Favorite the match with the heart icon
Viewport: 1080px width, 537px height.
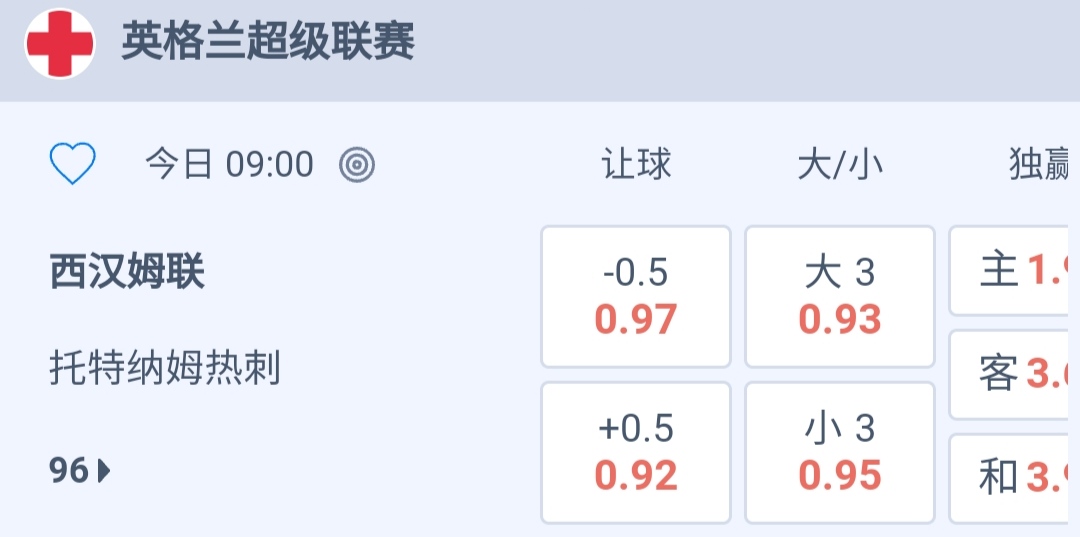[73, 164]
